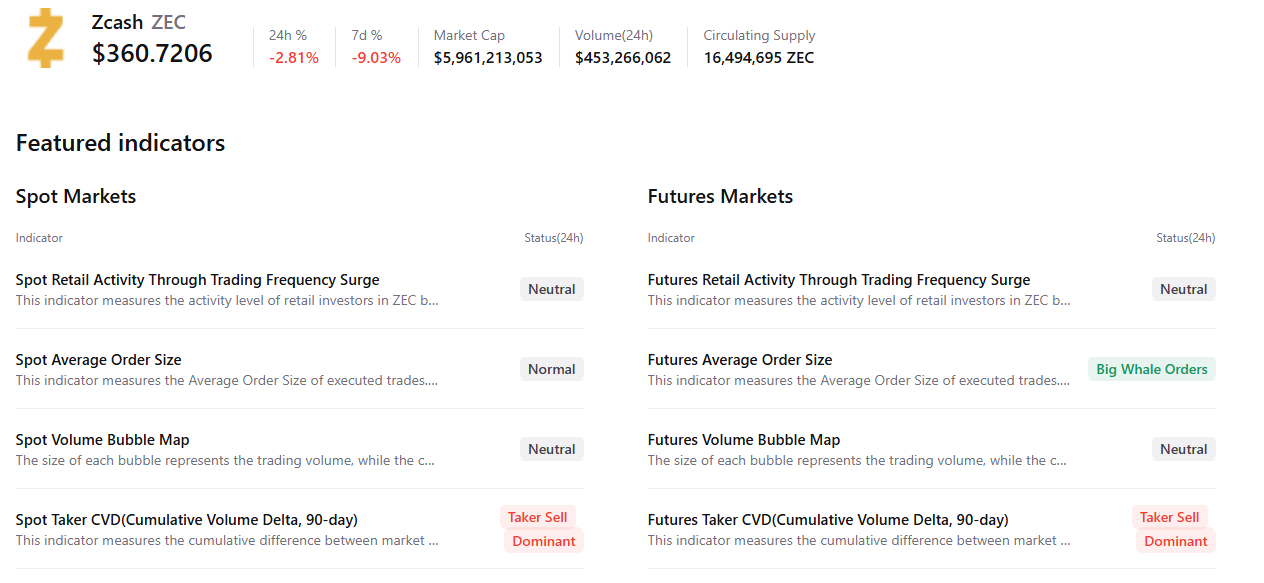The image size is (1264, 583).
Task: Click Futures Taker Sell Dominant badge
Action: [x=1174, y=529]
